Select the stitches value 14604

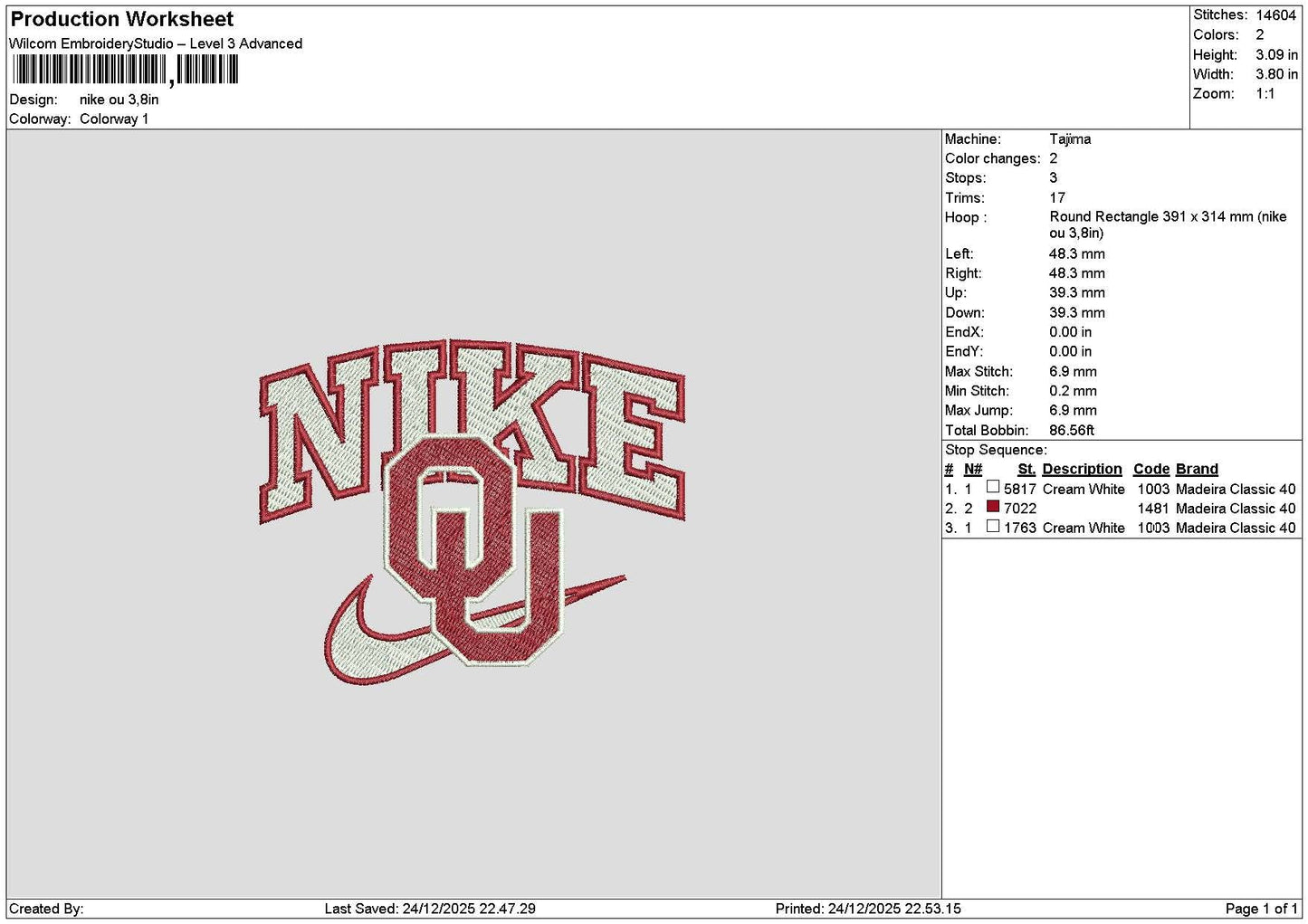click(1276, 15)
